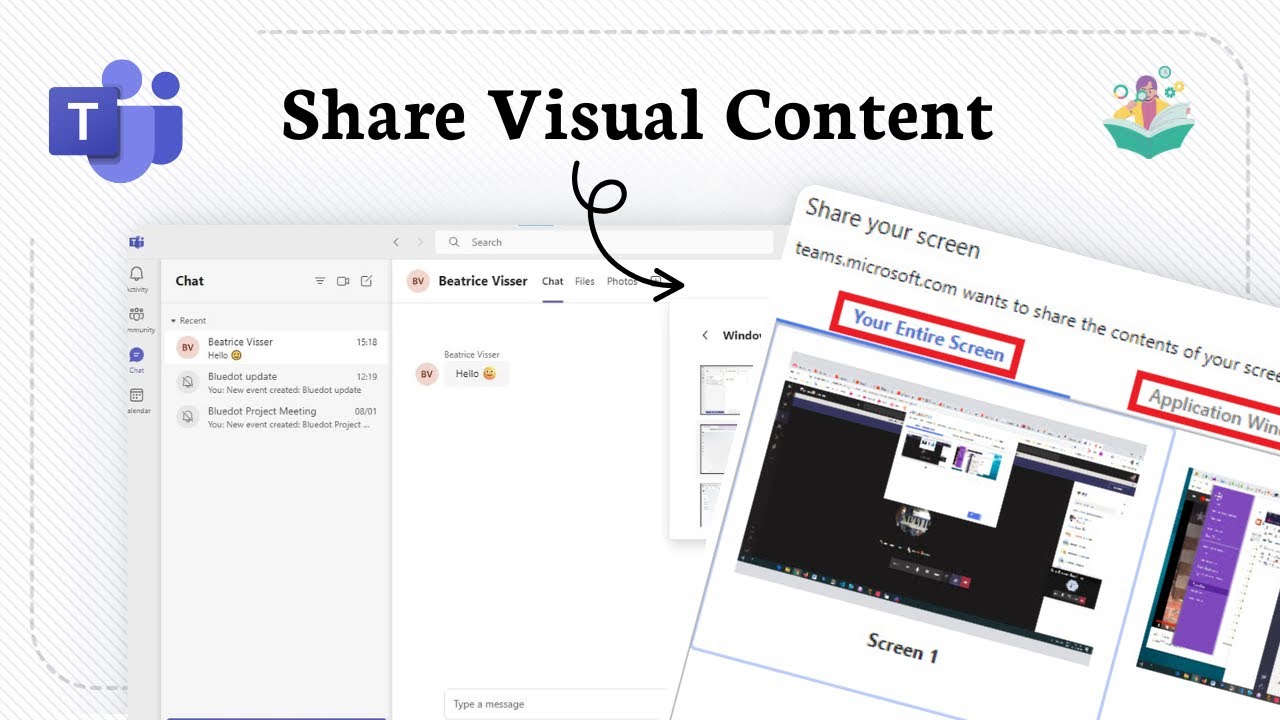
Task: Switch to the Files tab
Action: coord(585,281)
